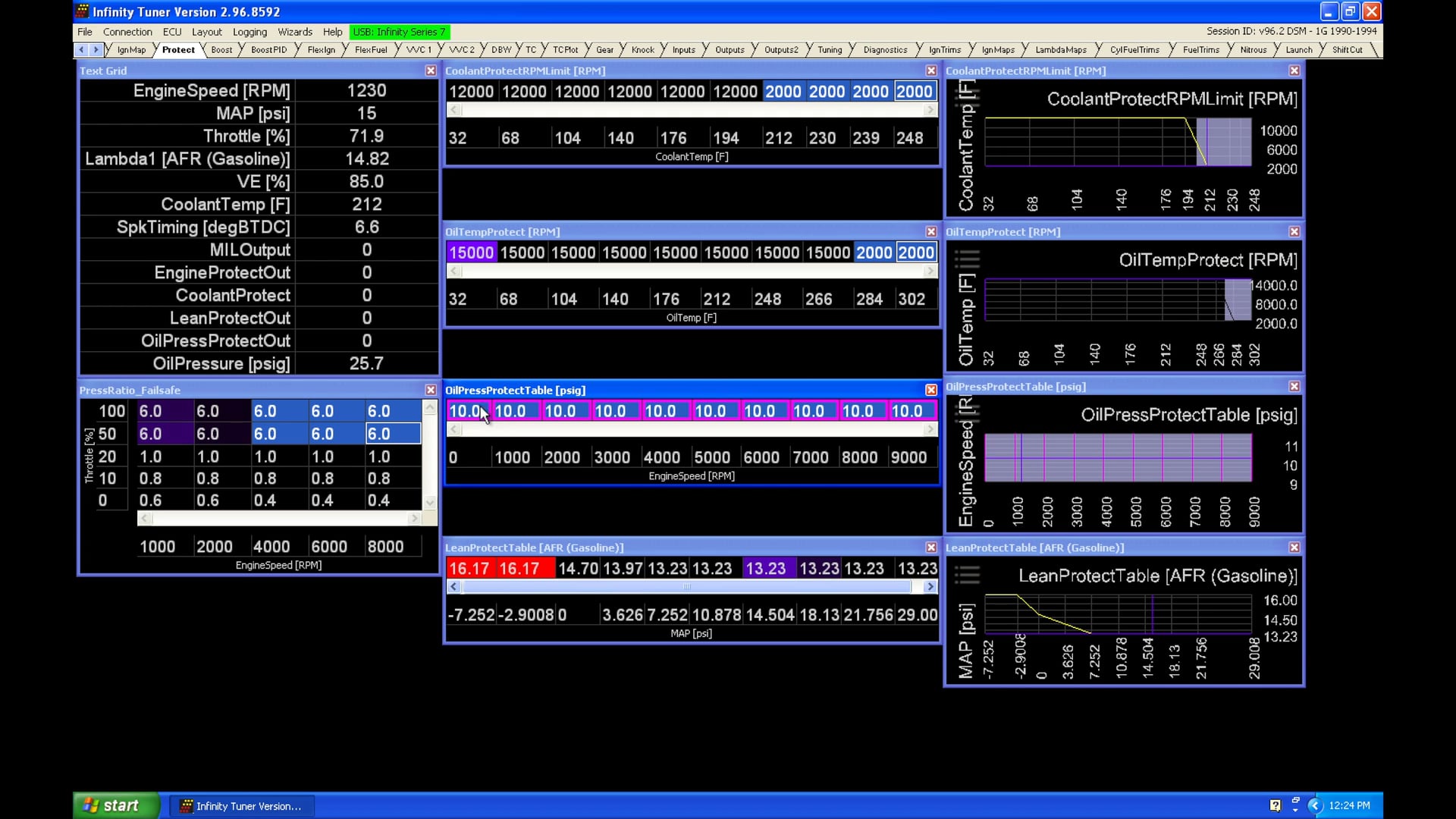Open the Logging menu

pyautogui.click(x=249, y=32)
